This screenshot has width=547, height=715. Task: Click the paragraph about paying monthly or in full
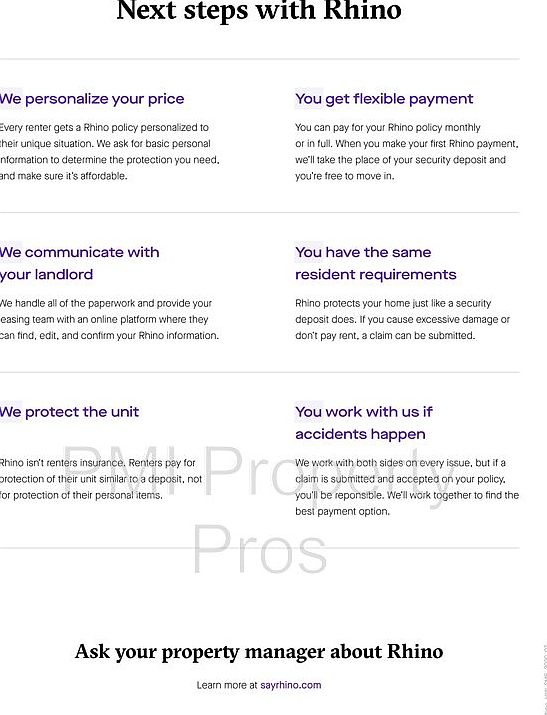click(407, 152)
